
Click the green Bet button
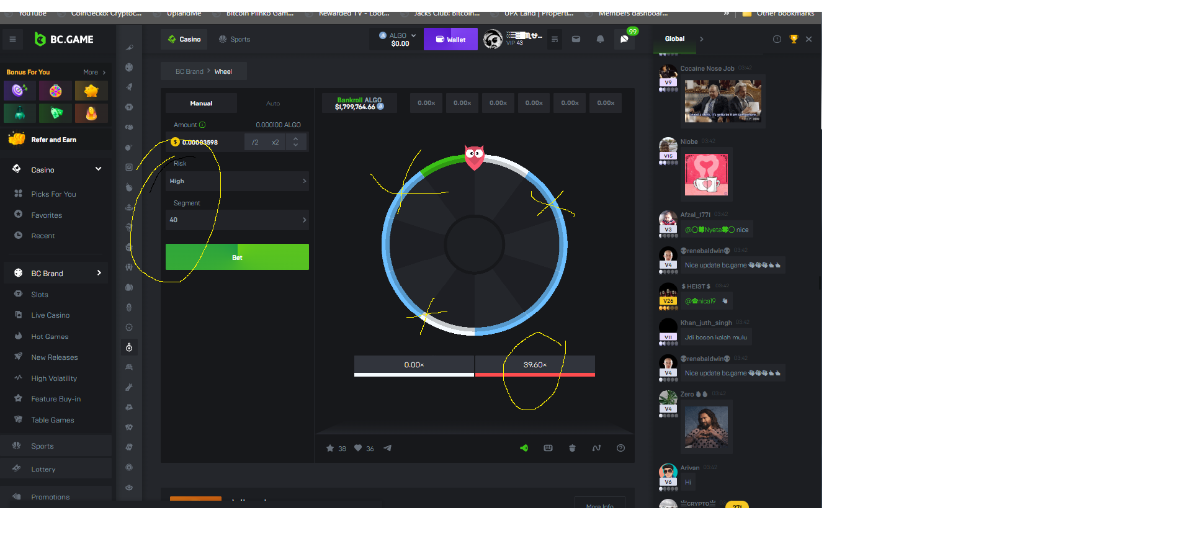pos(237,257)
